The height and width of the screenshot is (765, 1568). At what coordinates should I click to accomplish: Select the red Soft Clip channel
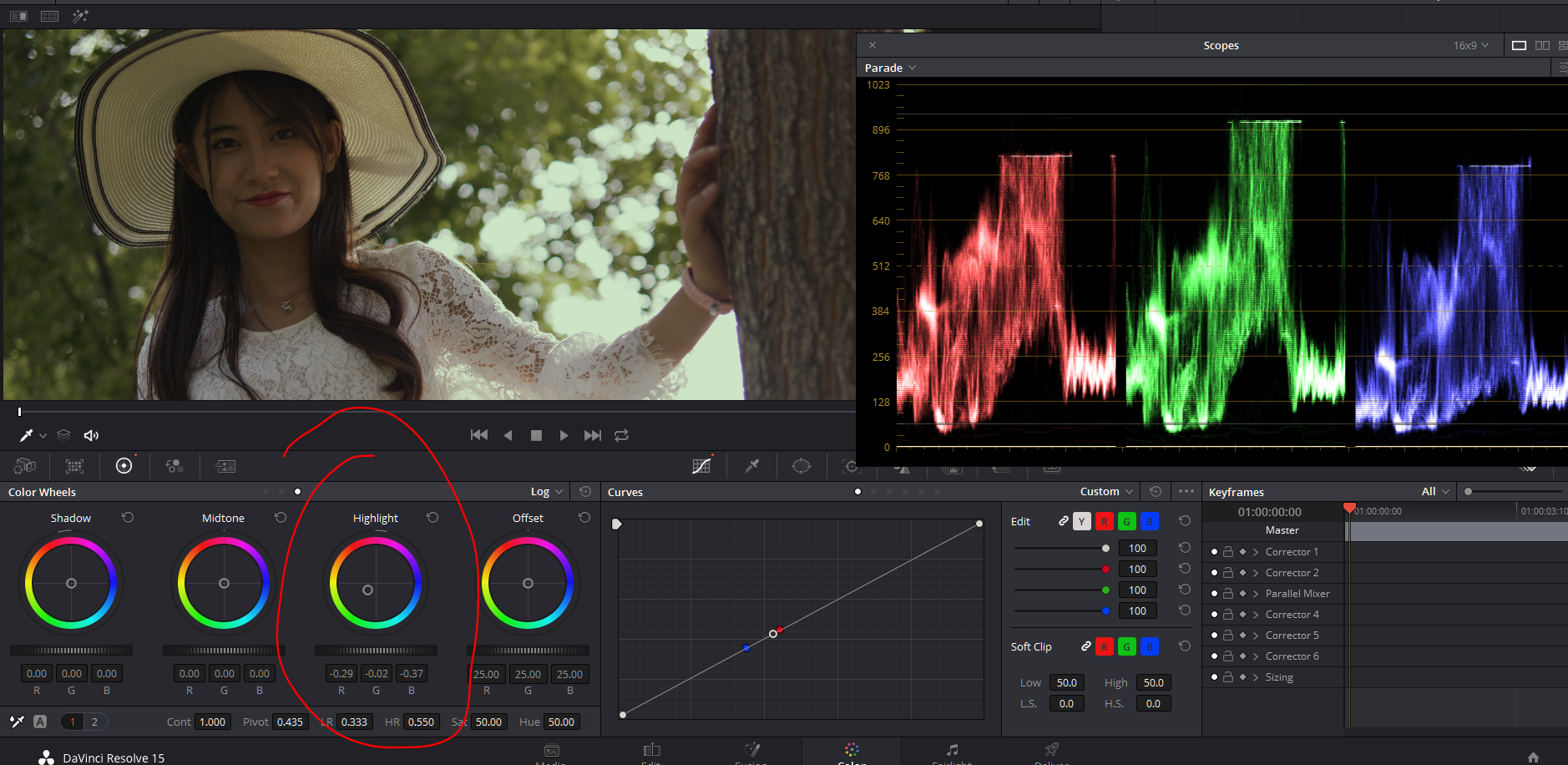coord(1105,647)
